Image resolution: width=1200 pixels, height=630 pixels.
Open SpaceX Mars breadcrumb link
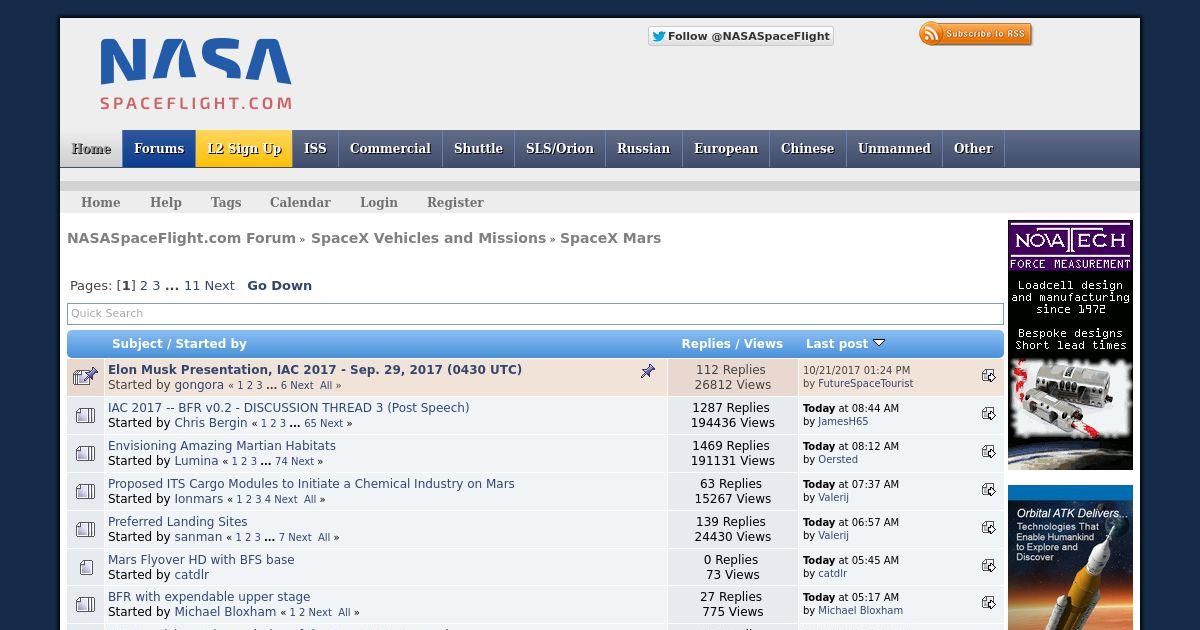pos(610,238)
